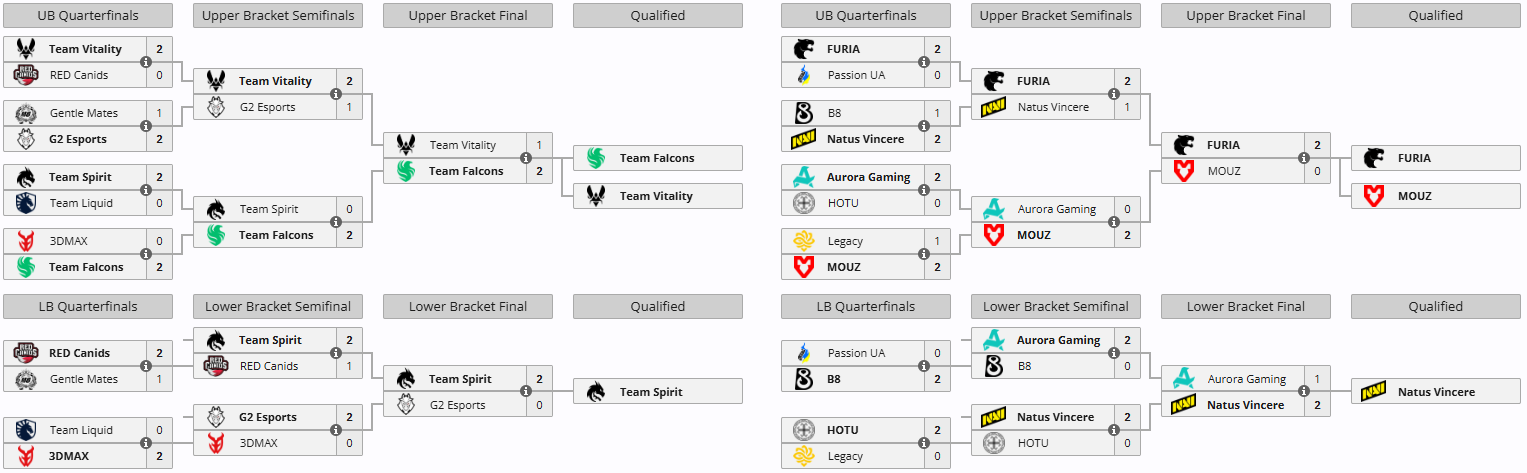The width and height of the screenshot is (1527, 473).
Task: Click Team Vitality logo in Qualified column
Action: [x=596, y=196]
